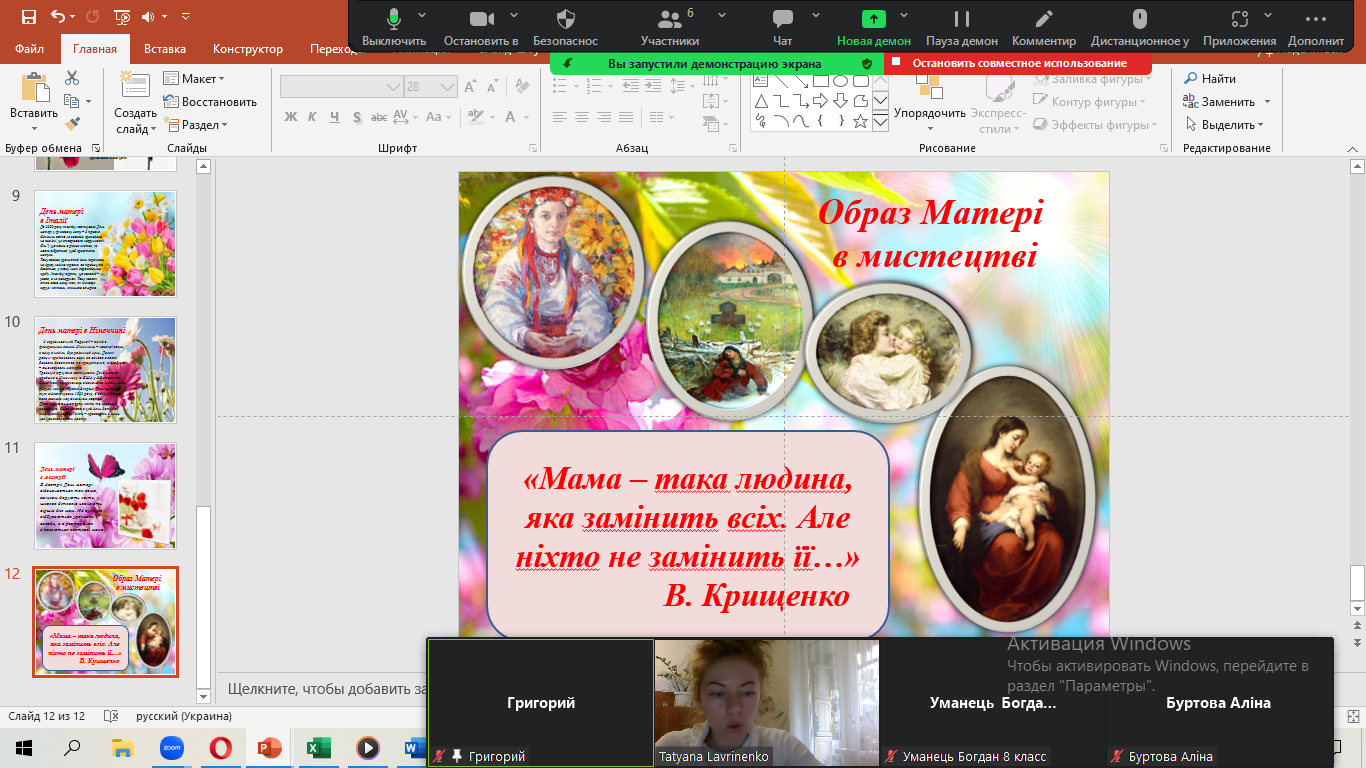Viewport: 1366px width, 768px height.
Task: Click the notes pane placeholder text
Action: [326, 689]
